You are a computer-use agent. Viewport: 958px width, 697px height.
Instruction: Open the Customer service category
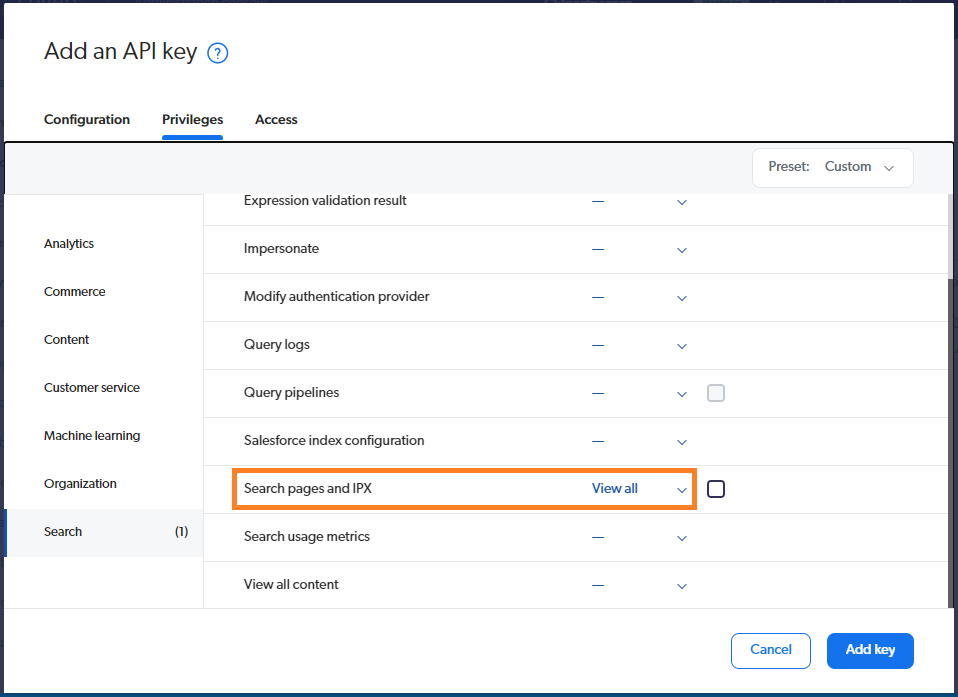(x=92, y=387)
